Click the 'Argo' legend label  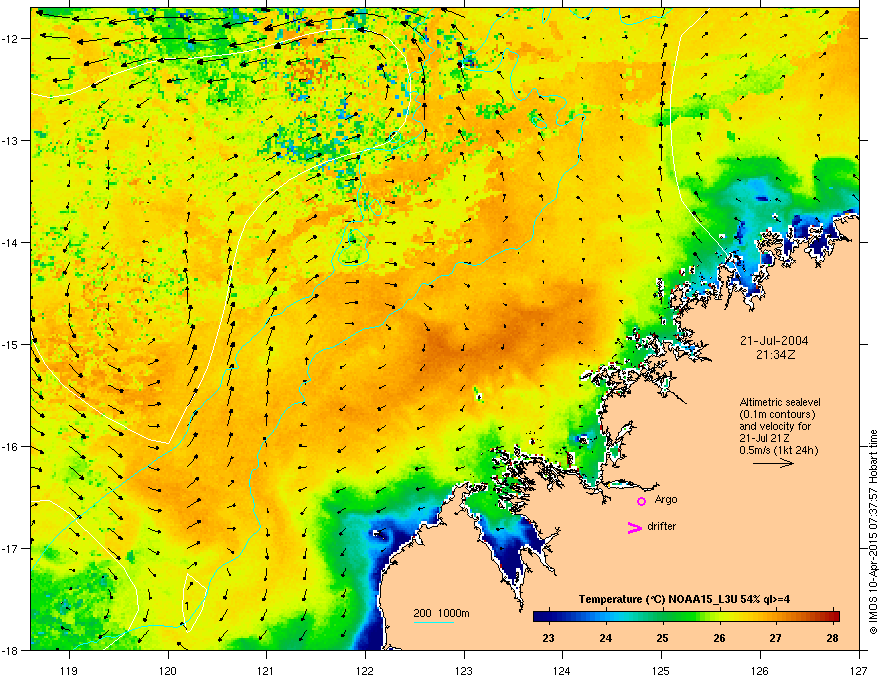(x=666, y=499)
